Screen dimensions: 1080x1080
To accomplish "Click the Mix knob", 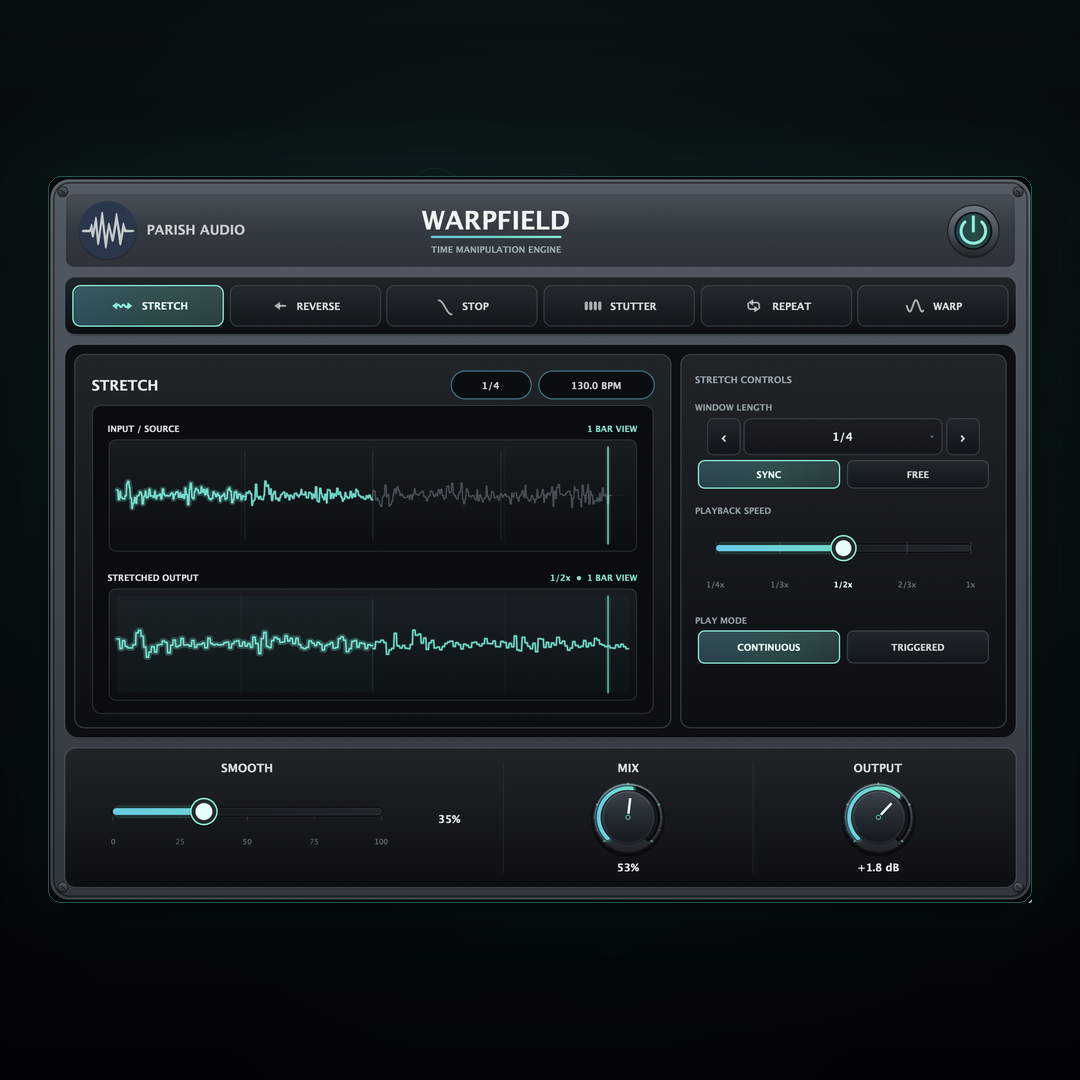I will (x=627, y=818).
